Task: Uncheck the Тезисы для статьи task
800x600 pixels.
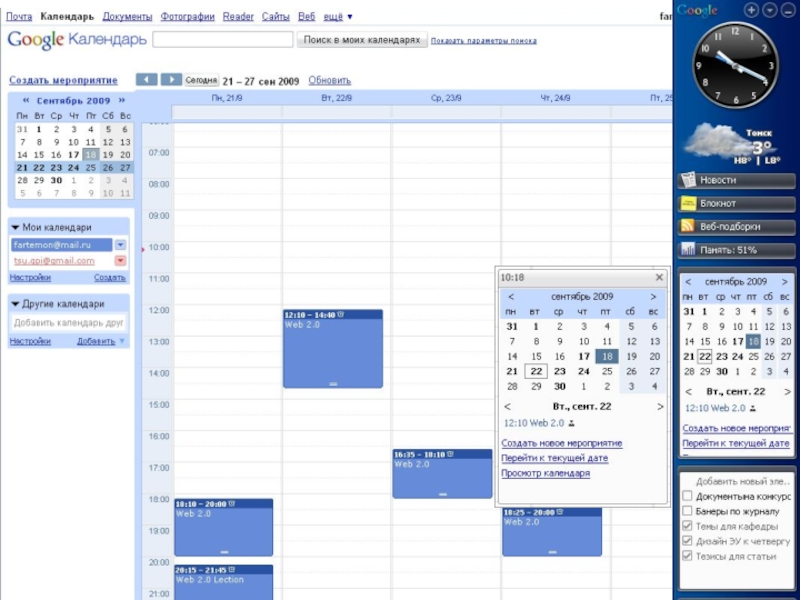Action: (x=687, y=556)
